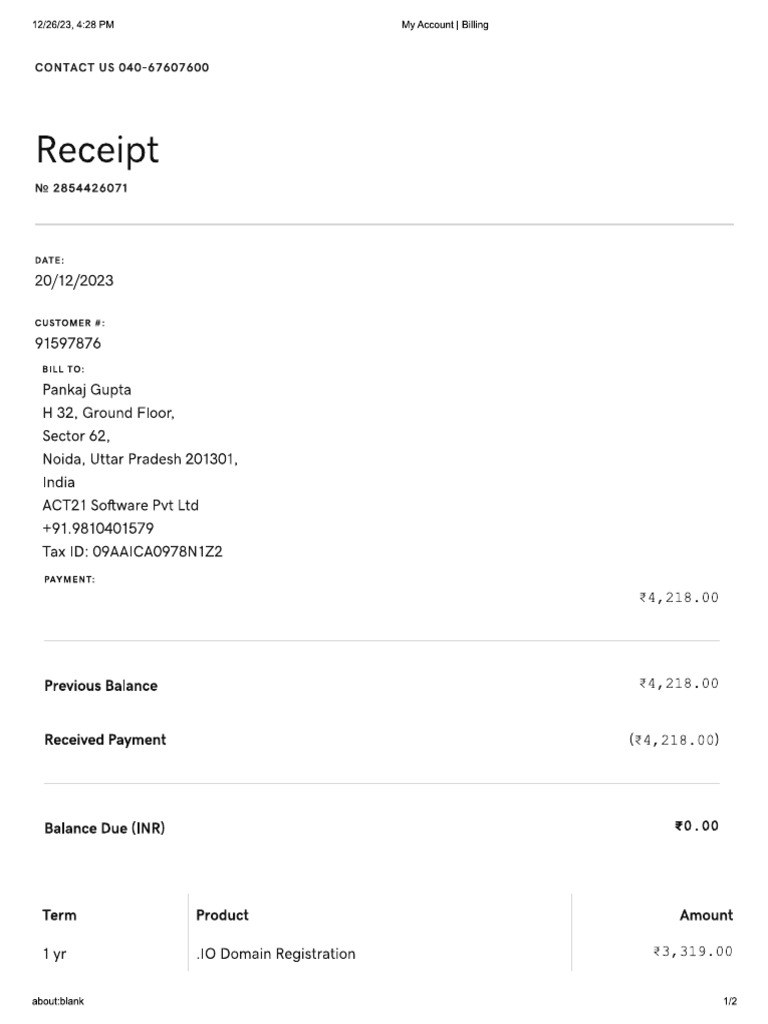Click the contact phone number 040-67607600
The height and width of the screenshot is (1024, 768).
164,68
